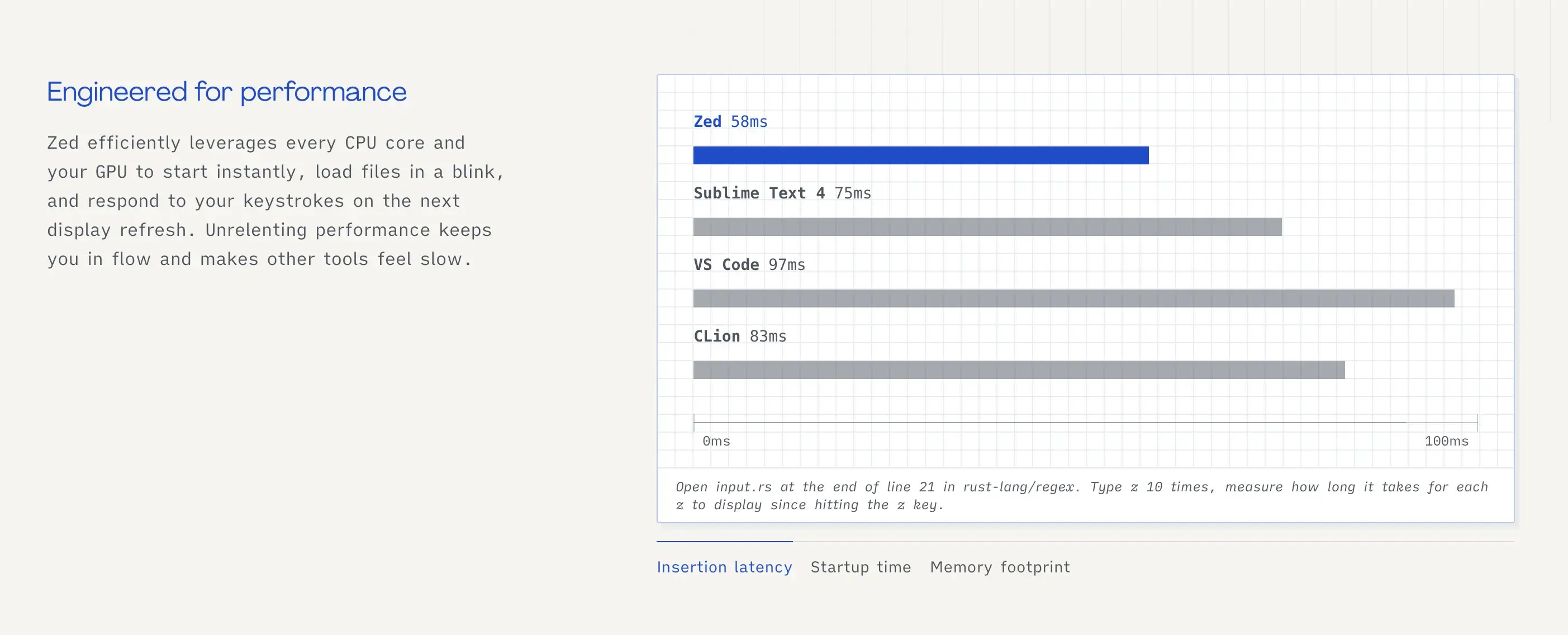Click the CLion 83ms bar
1568x635 pixels.
[1019, 370]
